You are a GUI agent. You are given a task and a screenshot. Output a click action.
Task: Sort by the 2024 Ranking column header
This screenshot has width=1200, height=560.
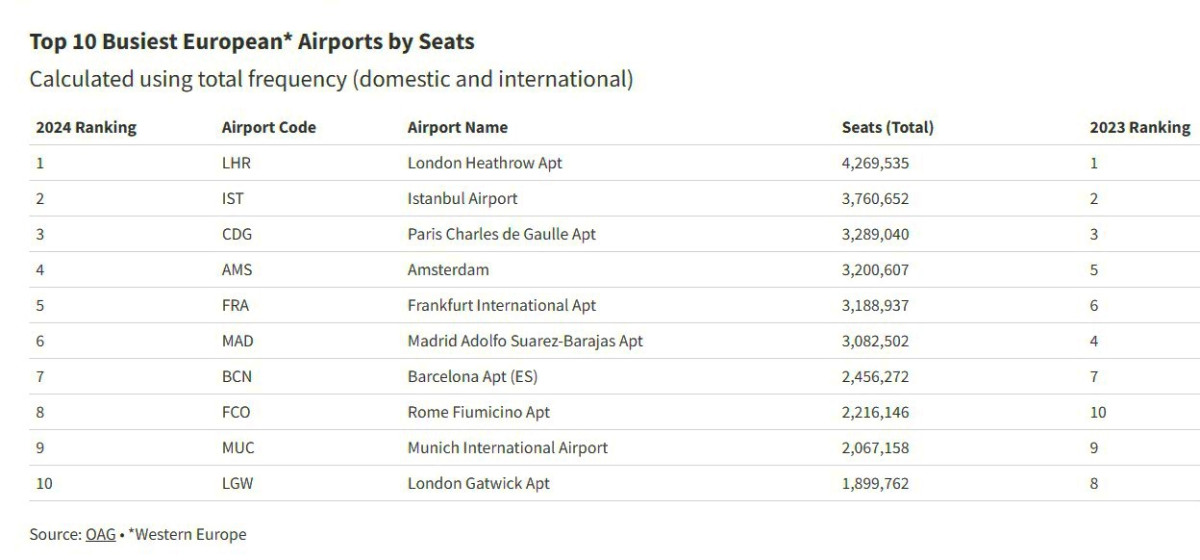tap(86, 127)
